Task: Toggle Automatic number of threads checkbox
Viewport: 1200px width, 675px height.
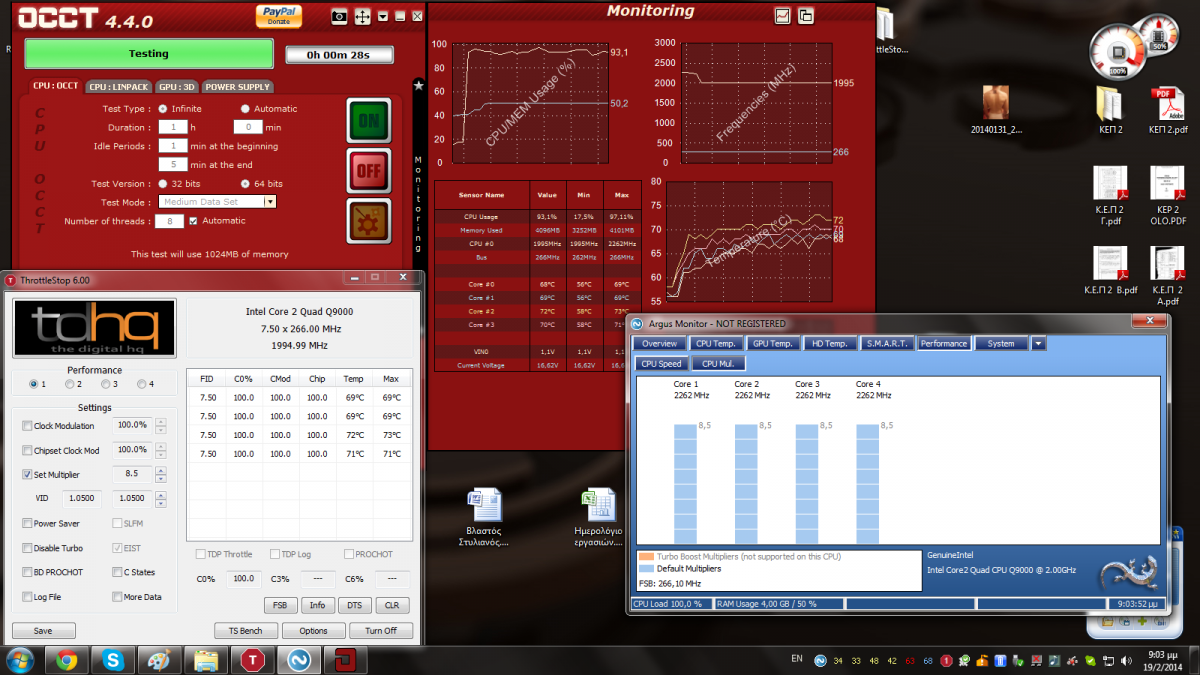Action: tap(194, 221)
